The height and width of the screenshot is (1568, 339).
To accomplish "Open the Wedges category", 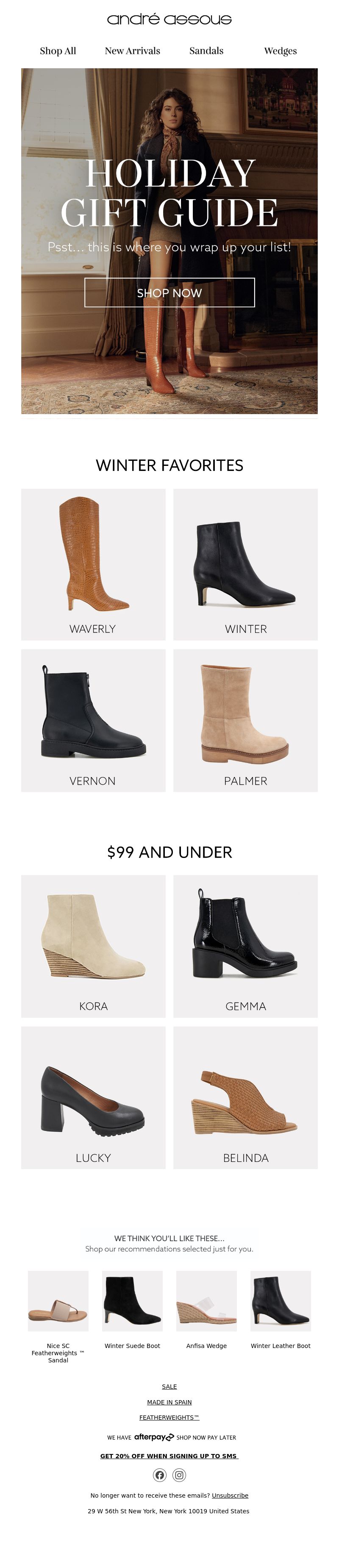I will 281,51.
